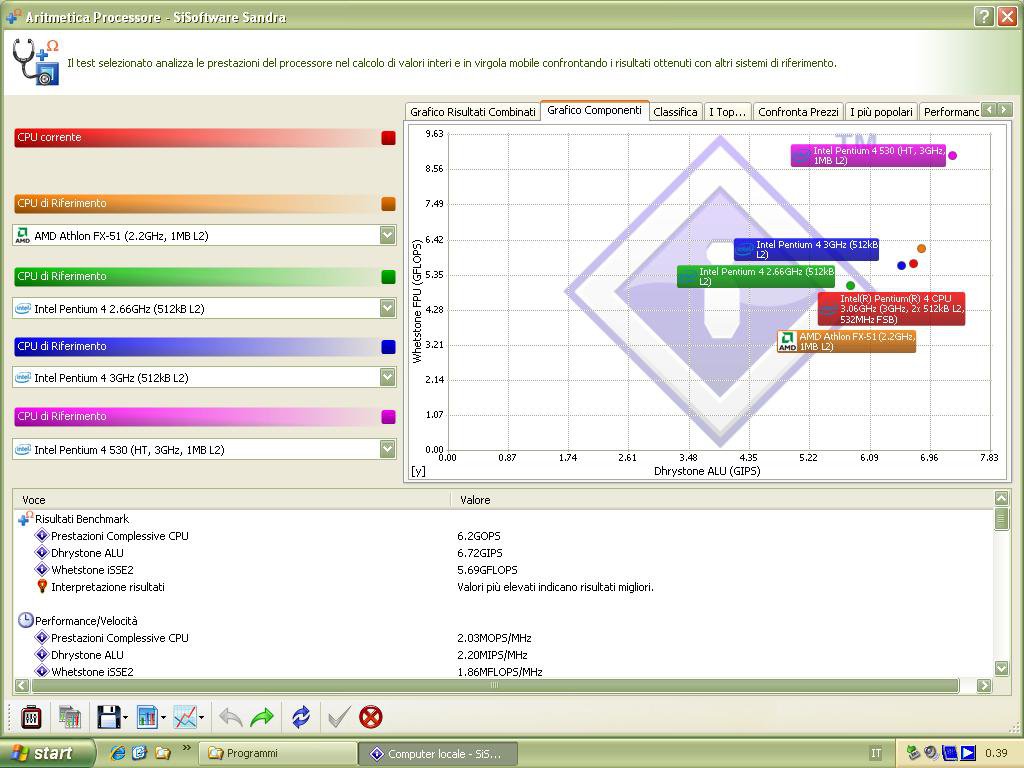Click the floppy disk save icon

click(x=108, y=717)
